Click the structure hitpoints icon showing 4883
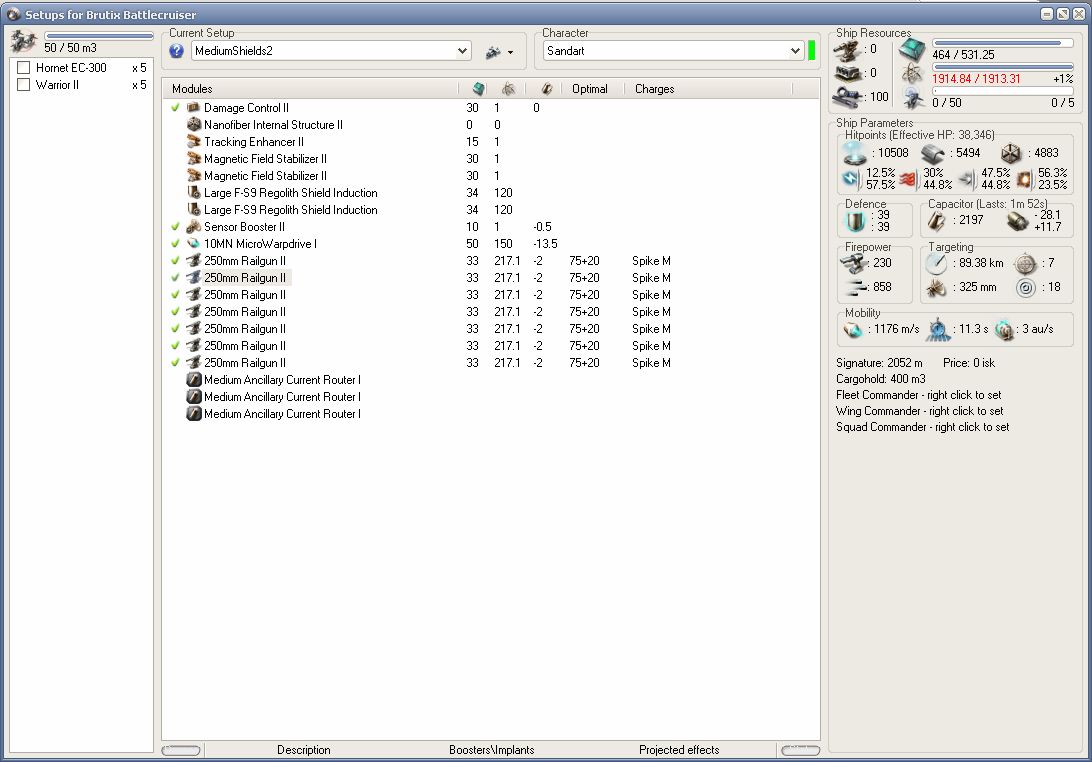Screen dimensions: 1092x762 (1011, 153)
